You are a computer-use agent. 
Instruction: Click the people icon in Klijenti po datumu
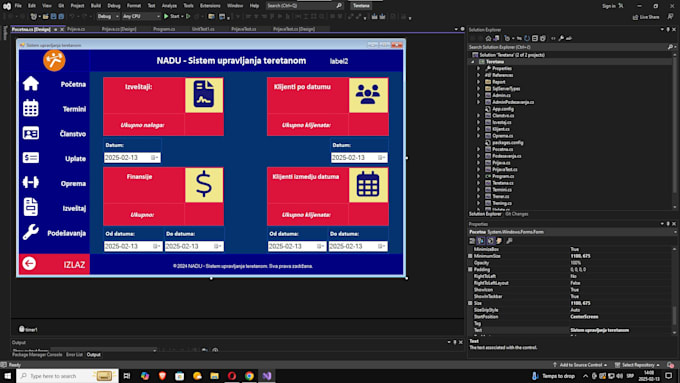pos(368,95)
